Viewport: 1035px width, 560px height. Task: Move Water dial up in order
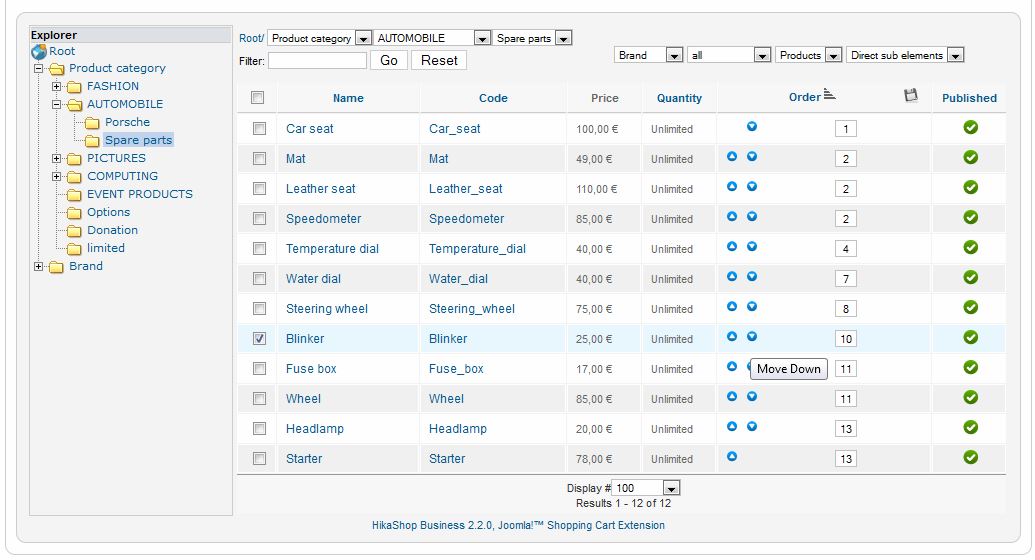(732, 276)
